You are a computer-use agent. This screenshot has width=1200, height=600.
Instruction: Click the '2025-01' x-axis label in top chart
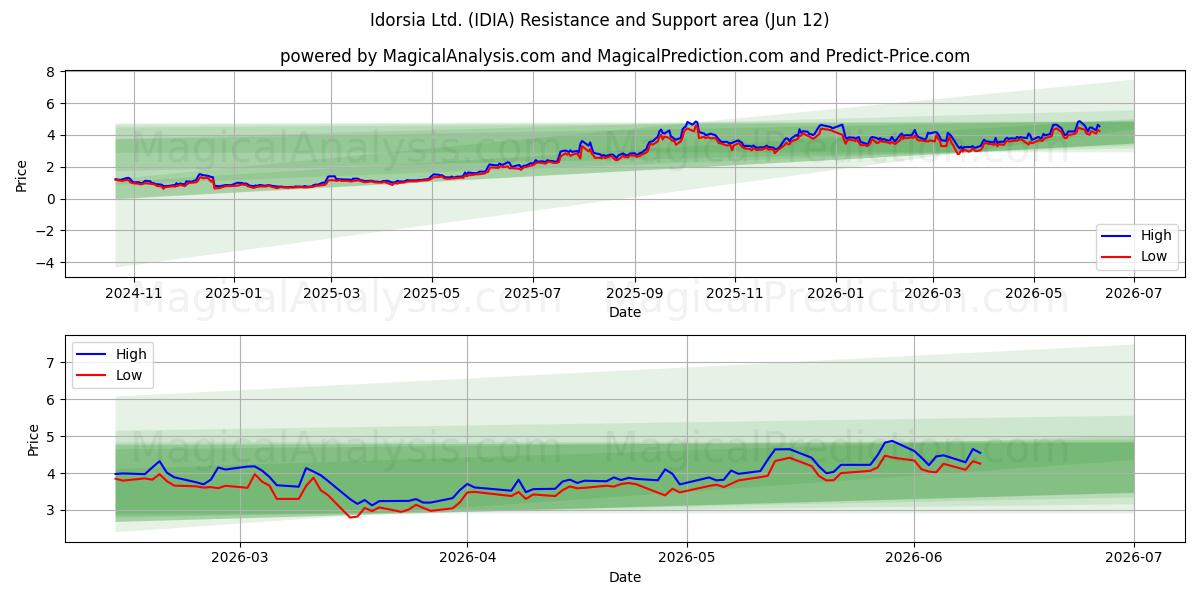coord(234,294)
